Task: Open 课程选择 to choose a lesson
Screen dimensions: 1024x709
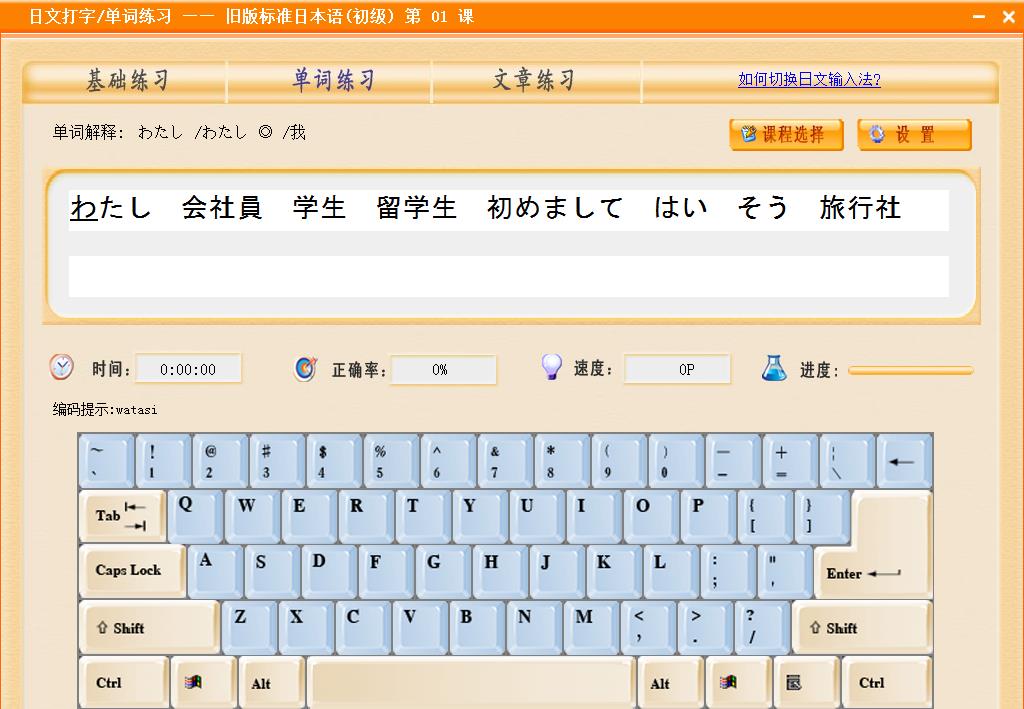Action: click(x=788, y=133)
